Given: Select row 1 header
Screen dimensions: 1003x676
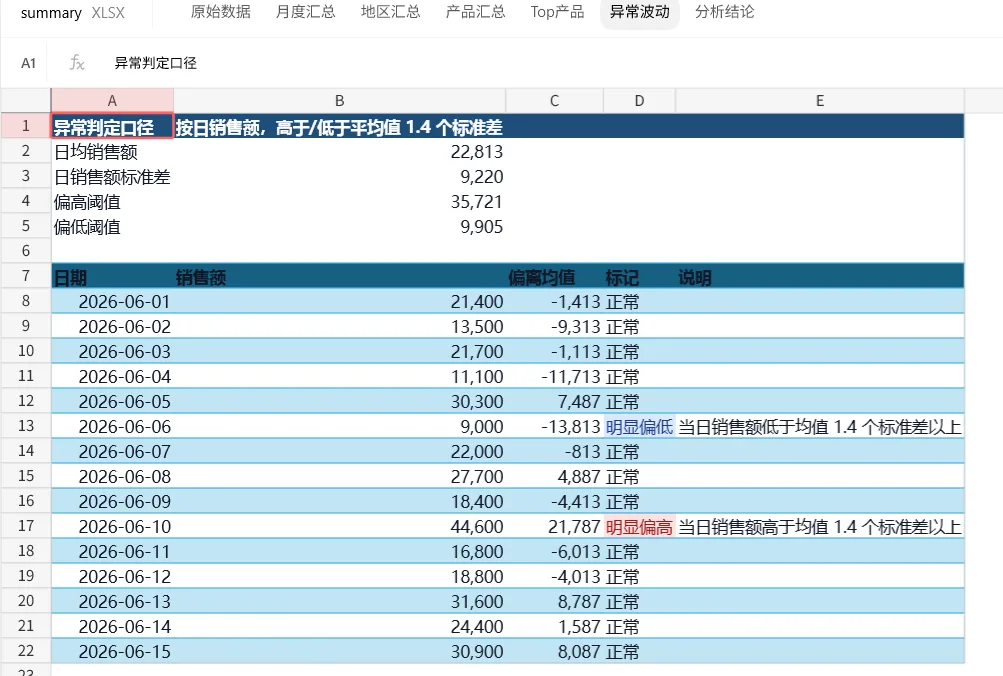Looking at the screenshot, I should coord(26,126).
